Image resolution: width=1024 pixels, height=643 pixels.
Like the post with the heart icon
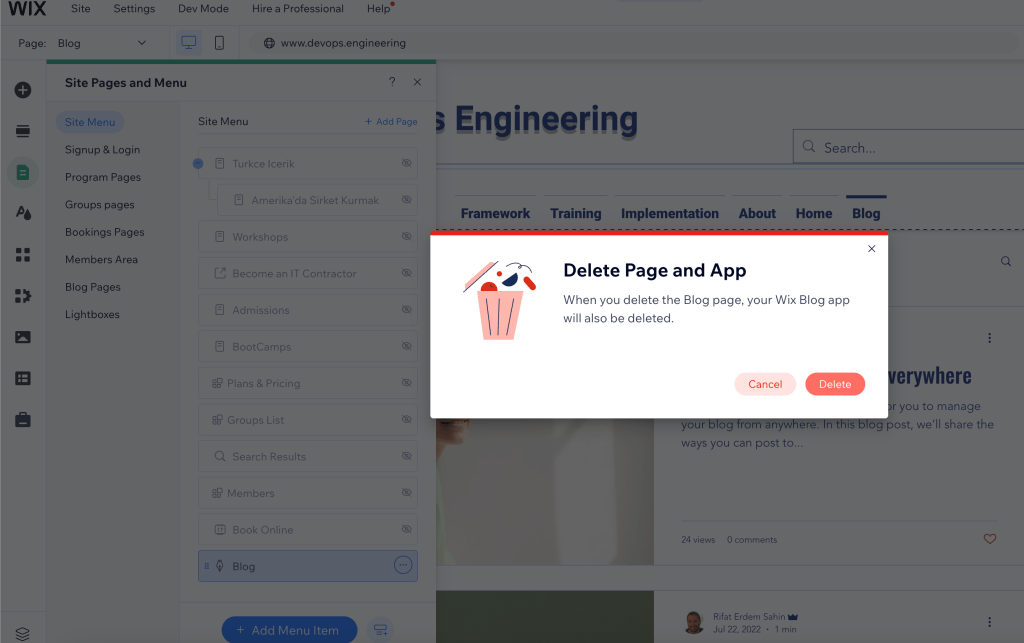[990, 539]
